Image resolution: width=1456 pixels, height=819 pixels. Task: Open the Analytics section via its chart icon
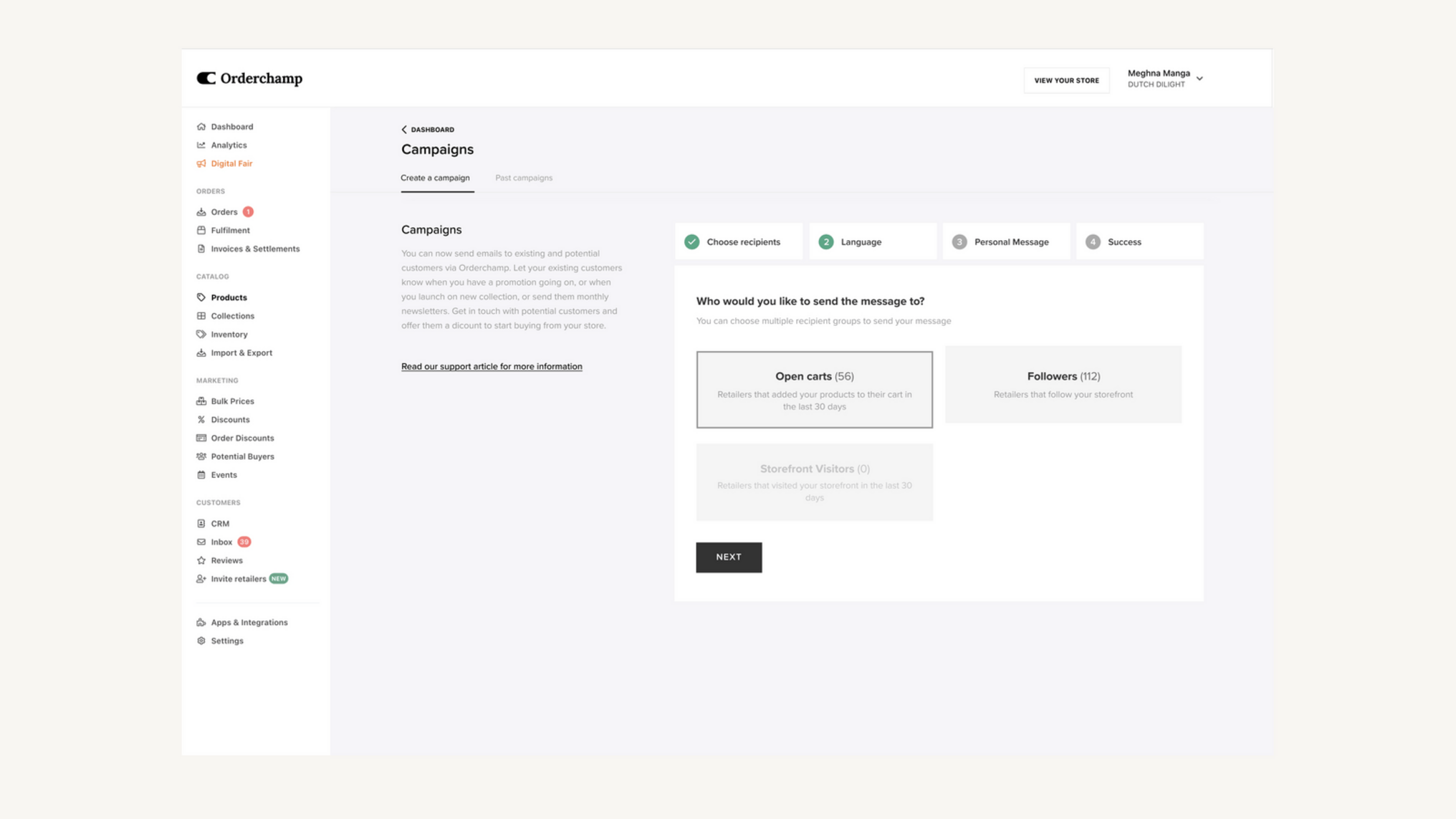[201, 145]
